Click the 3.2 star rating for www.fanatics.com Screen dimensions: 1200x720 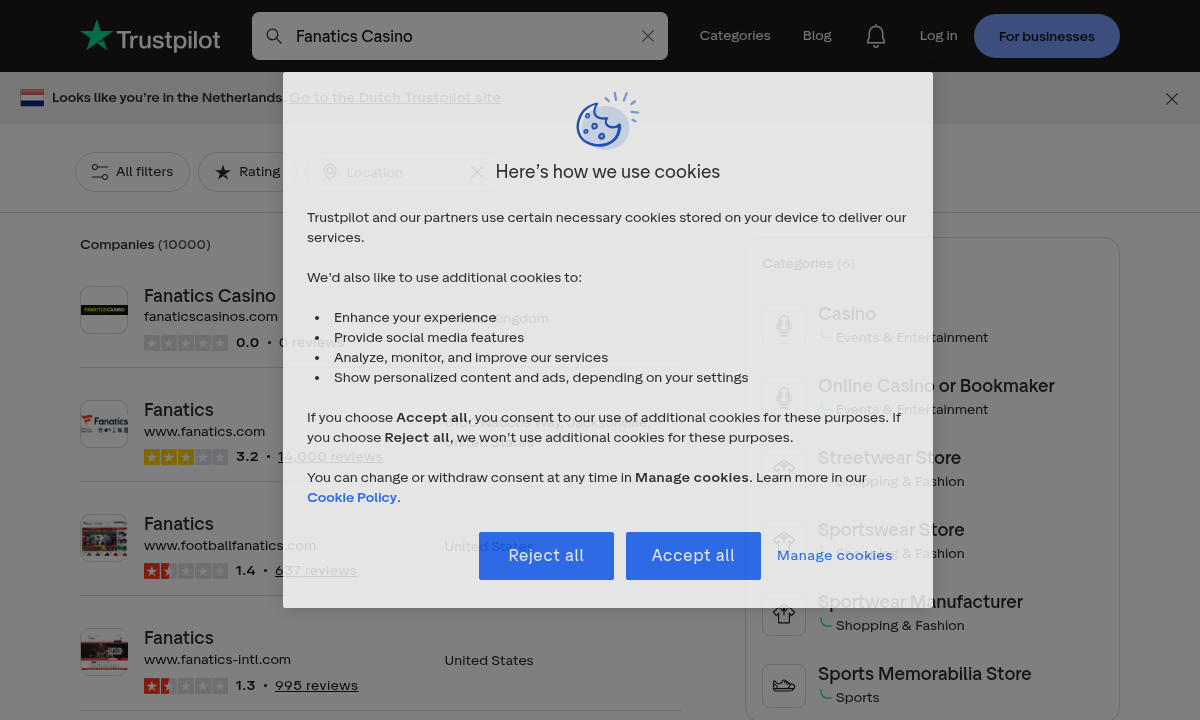[x=186, y=457]
